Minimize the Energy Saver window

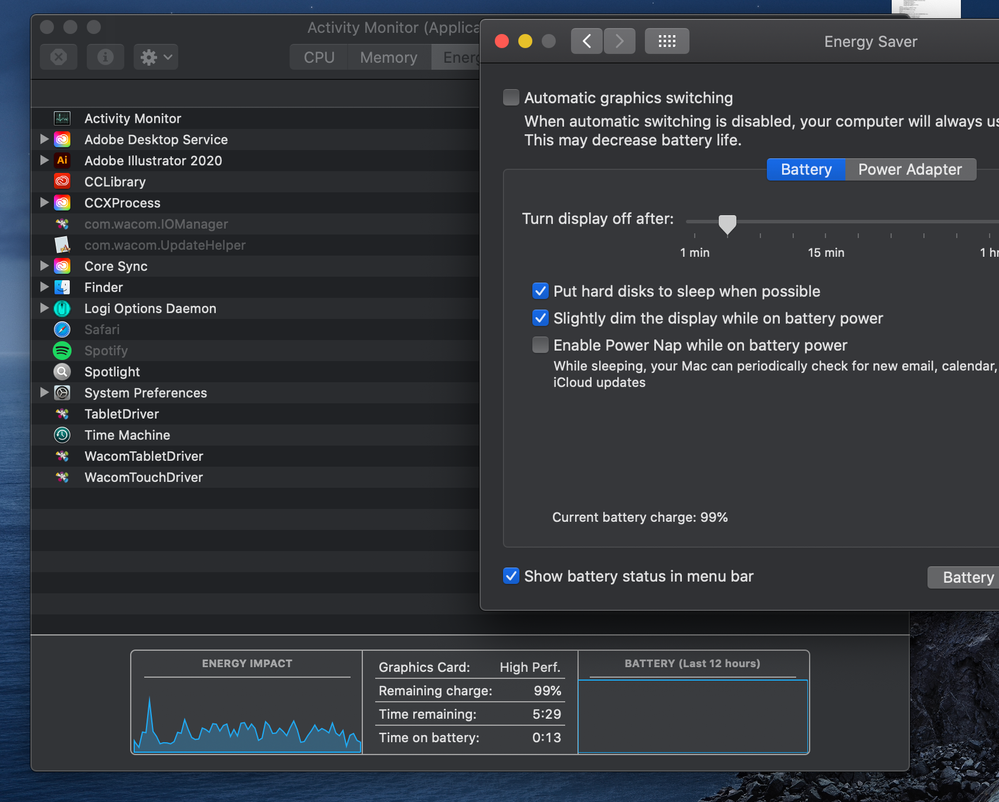point(525,41)
